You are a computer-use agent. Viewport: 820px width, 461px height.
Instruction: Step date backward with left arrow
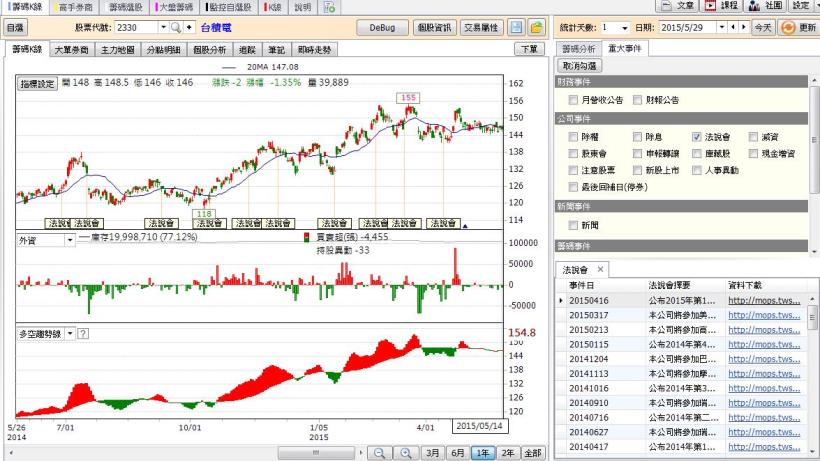(x=733, y=27)
